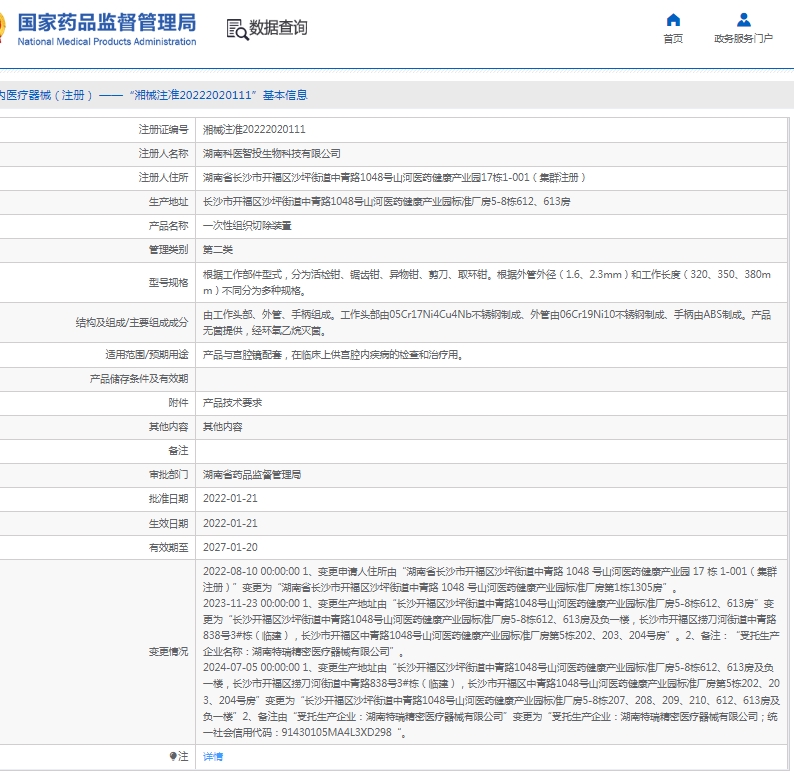Click the 产品储存条件及有效期 label
Image resolution: width=794 pixels, height=773 pixels.
pos(139,379)
